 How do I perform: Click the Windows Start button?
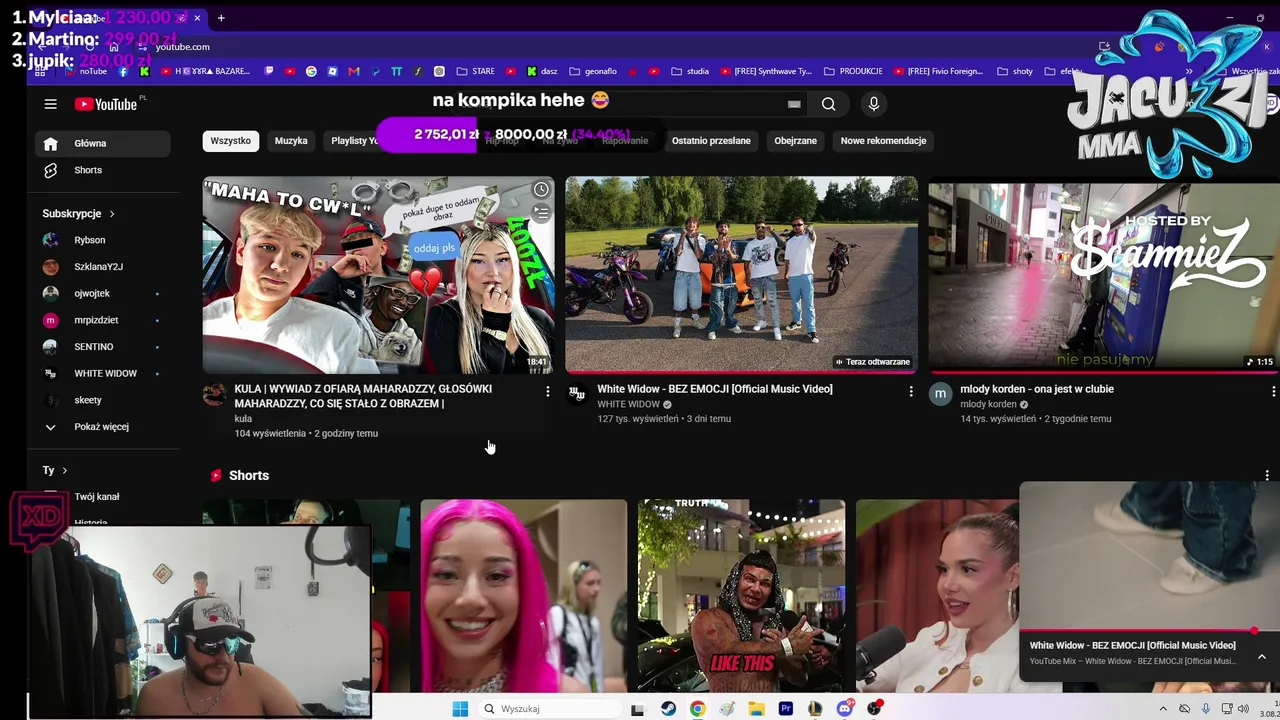point(460,709)
